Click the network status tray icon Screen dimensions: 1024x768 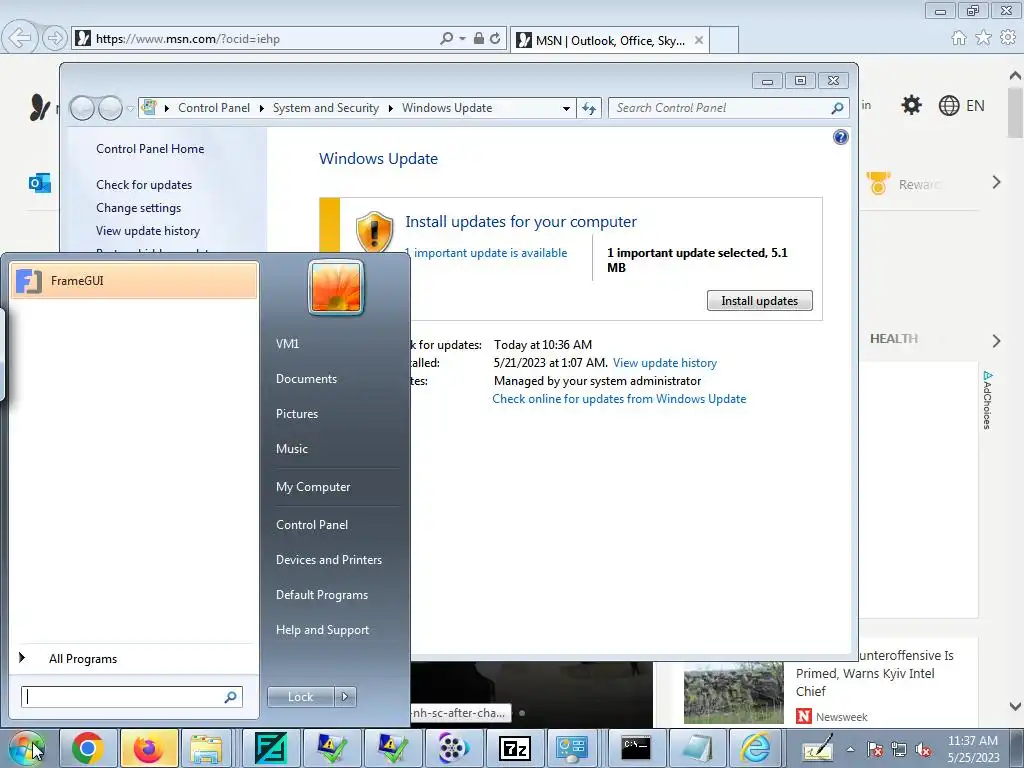(899, 750)
